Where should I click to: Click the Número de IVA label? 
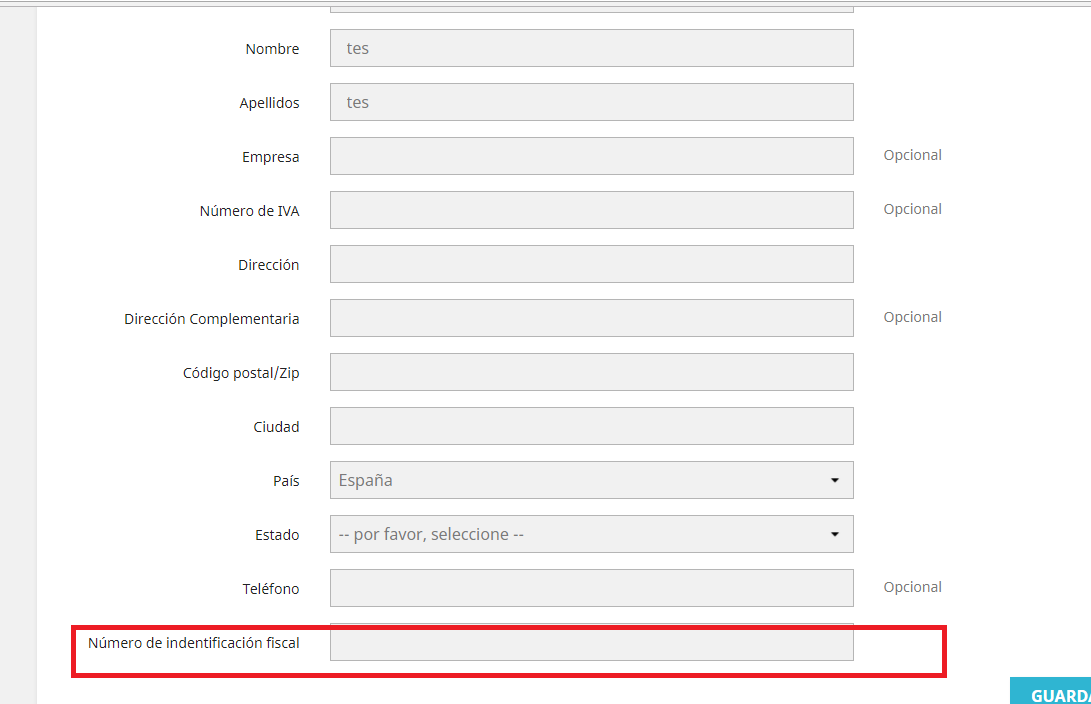(x=249, y=211)
